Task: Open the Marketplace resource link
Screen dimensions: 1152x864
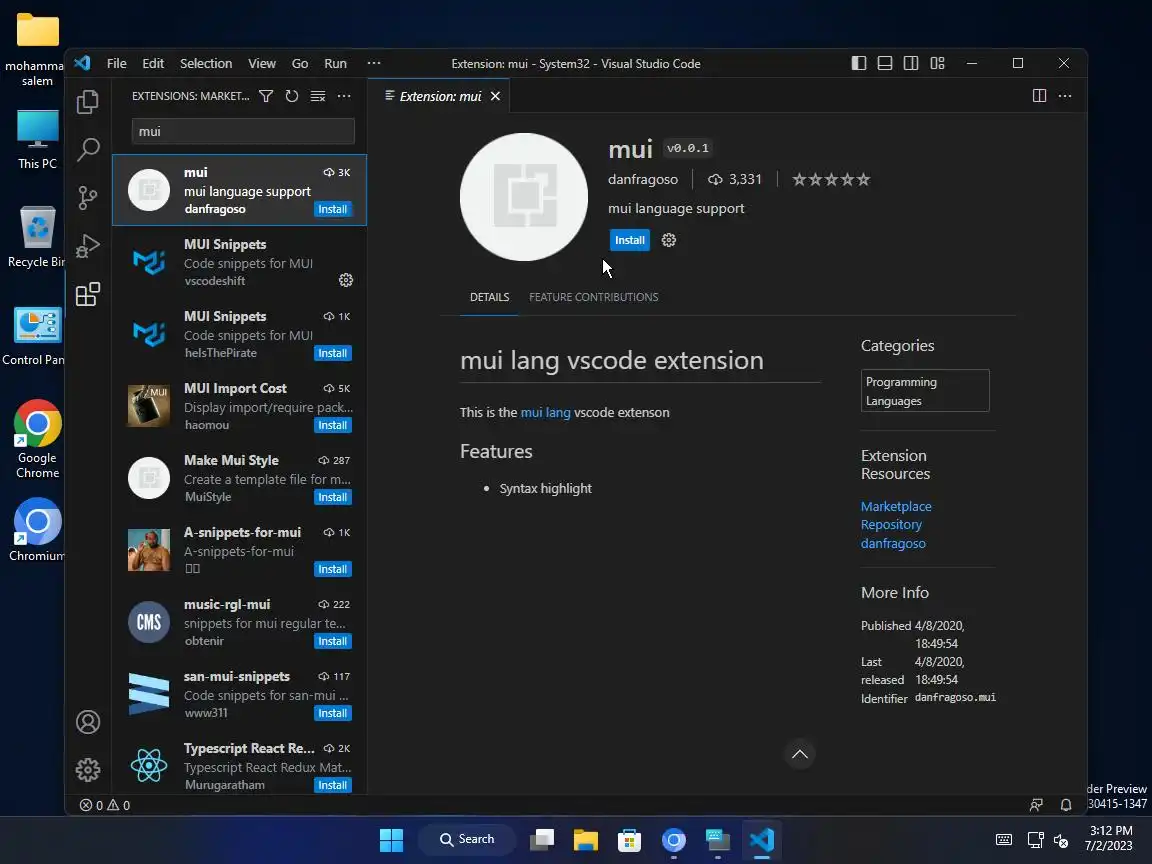Action: (896, 506)
